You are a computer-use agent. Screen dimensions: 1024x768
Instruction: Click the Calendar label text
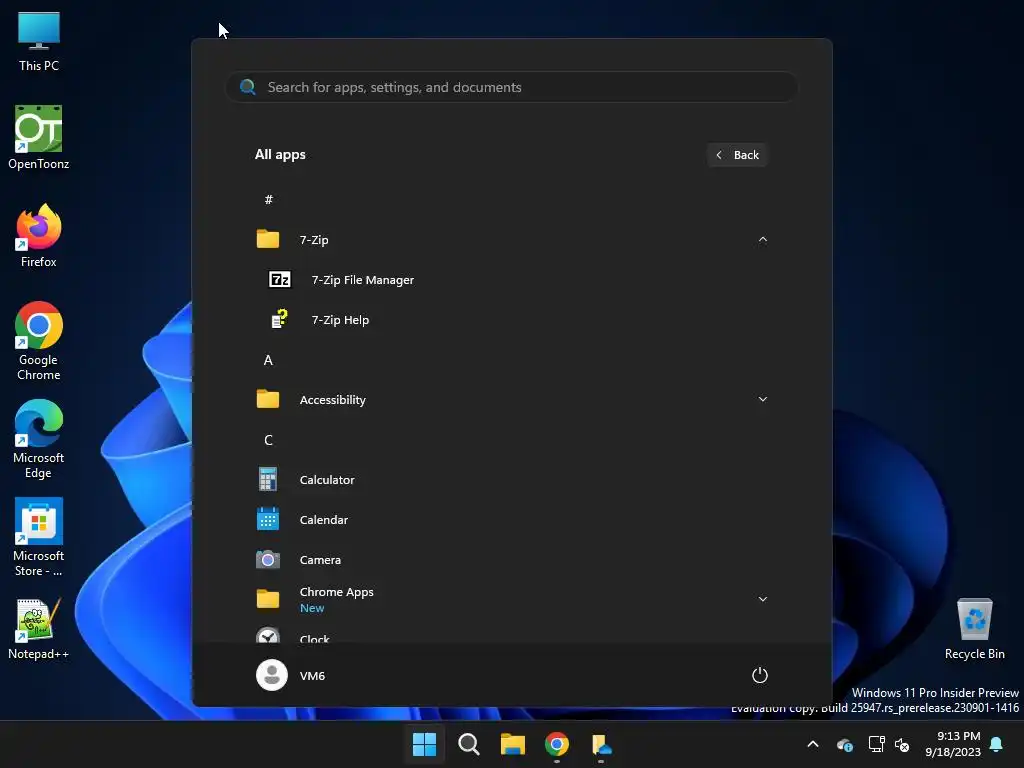(x=323, y=520)
